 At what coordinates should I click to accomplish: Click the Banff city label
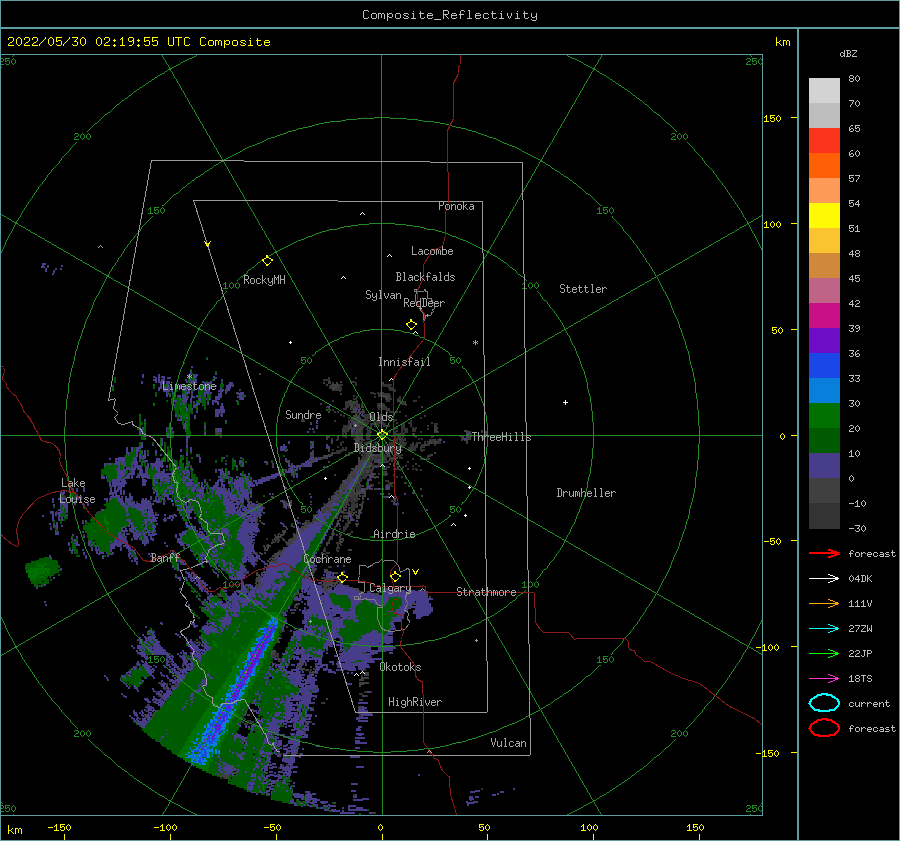coord(165,557)
